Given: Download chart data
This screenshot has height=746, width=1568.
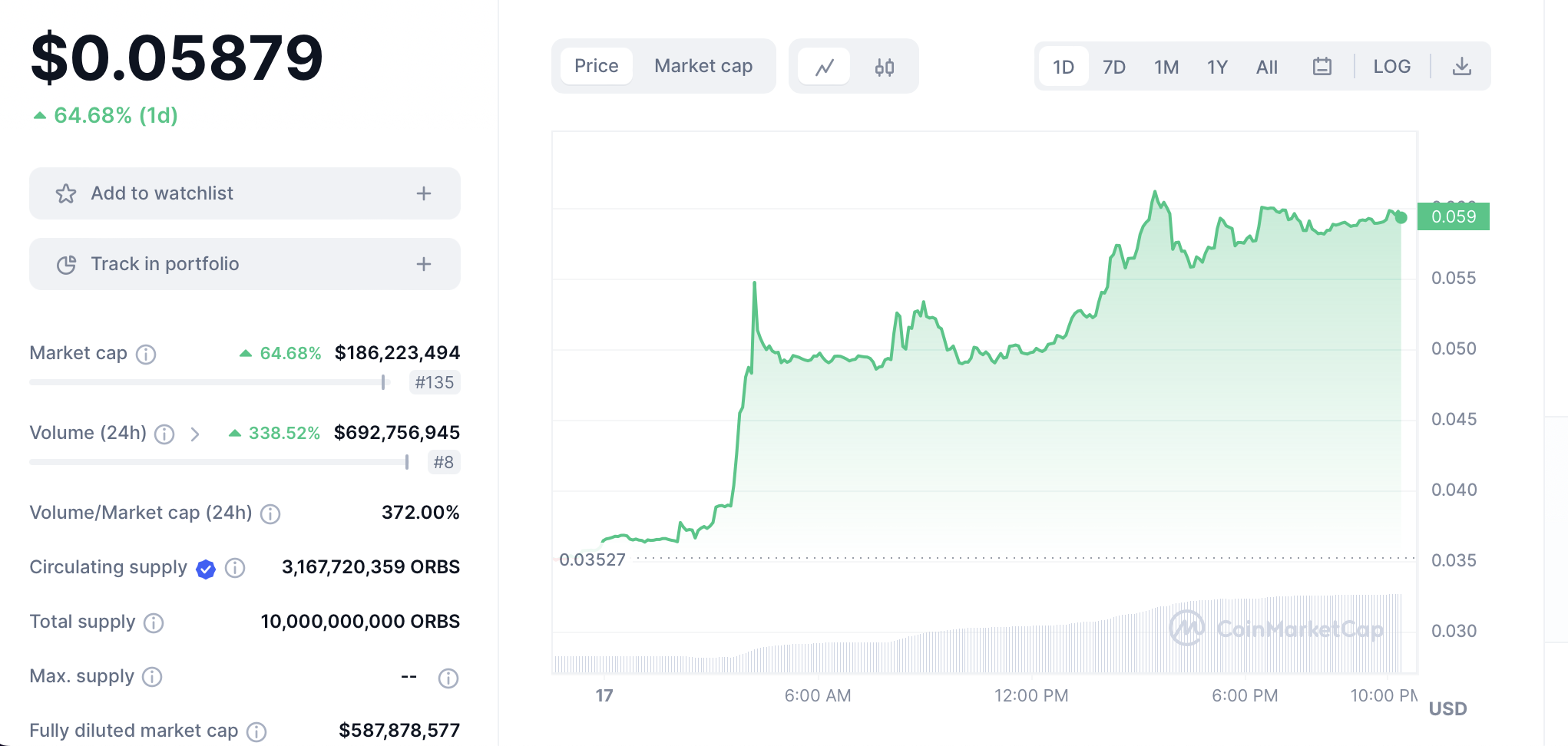Looking at the screenshot, I should coord(1461,67).
